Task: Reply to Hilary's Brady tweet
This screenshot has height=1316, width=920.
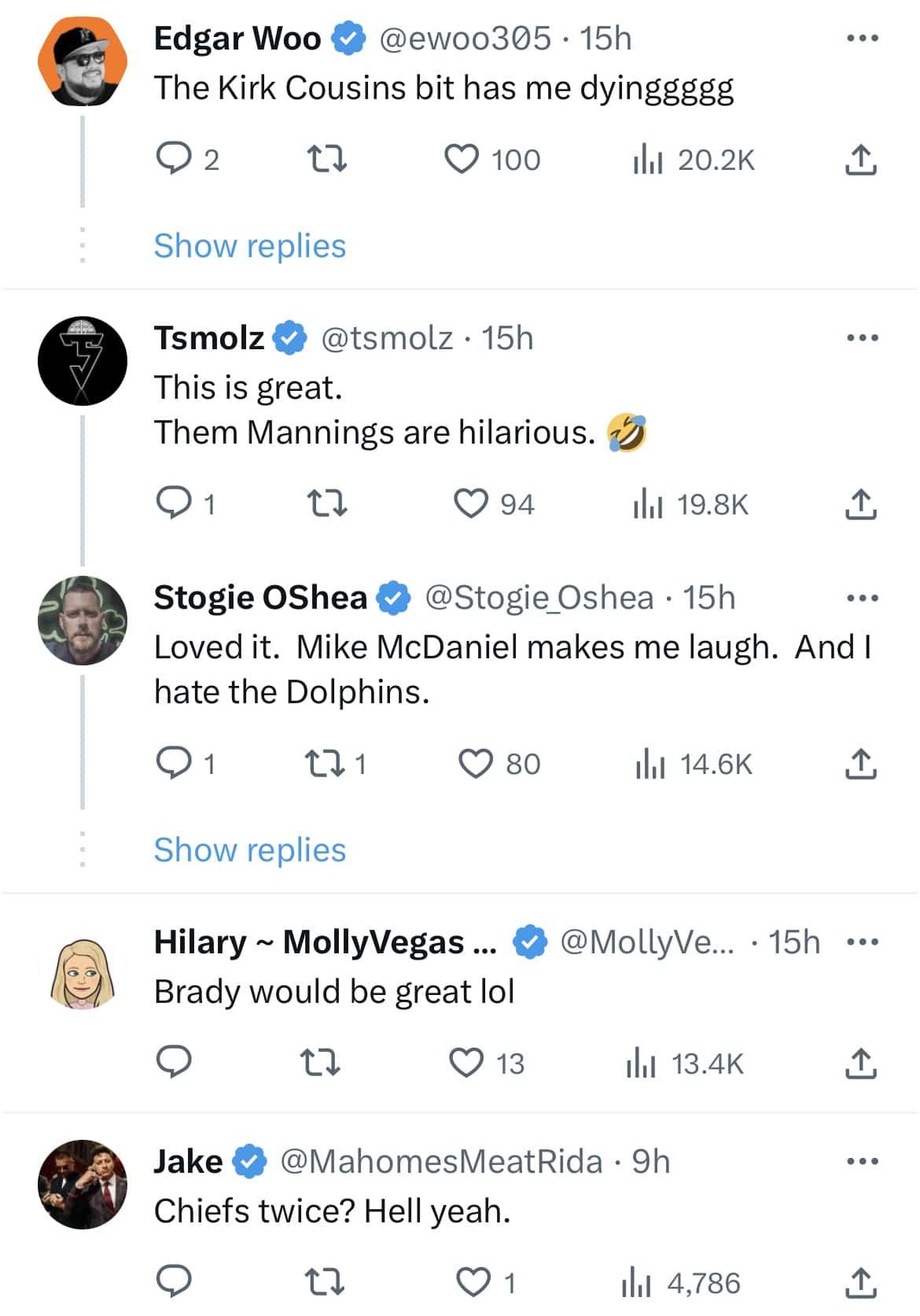Action: 174,1063
